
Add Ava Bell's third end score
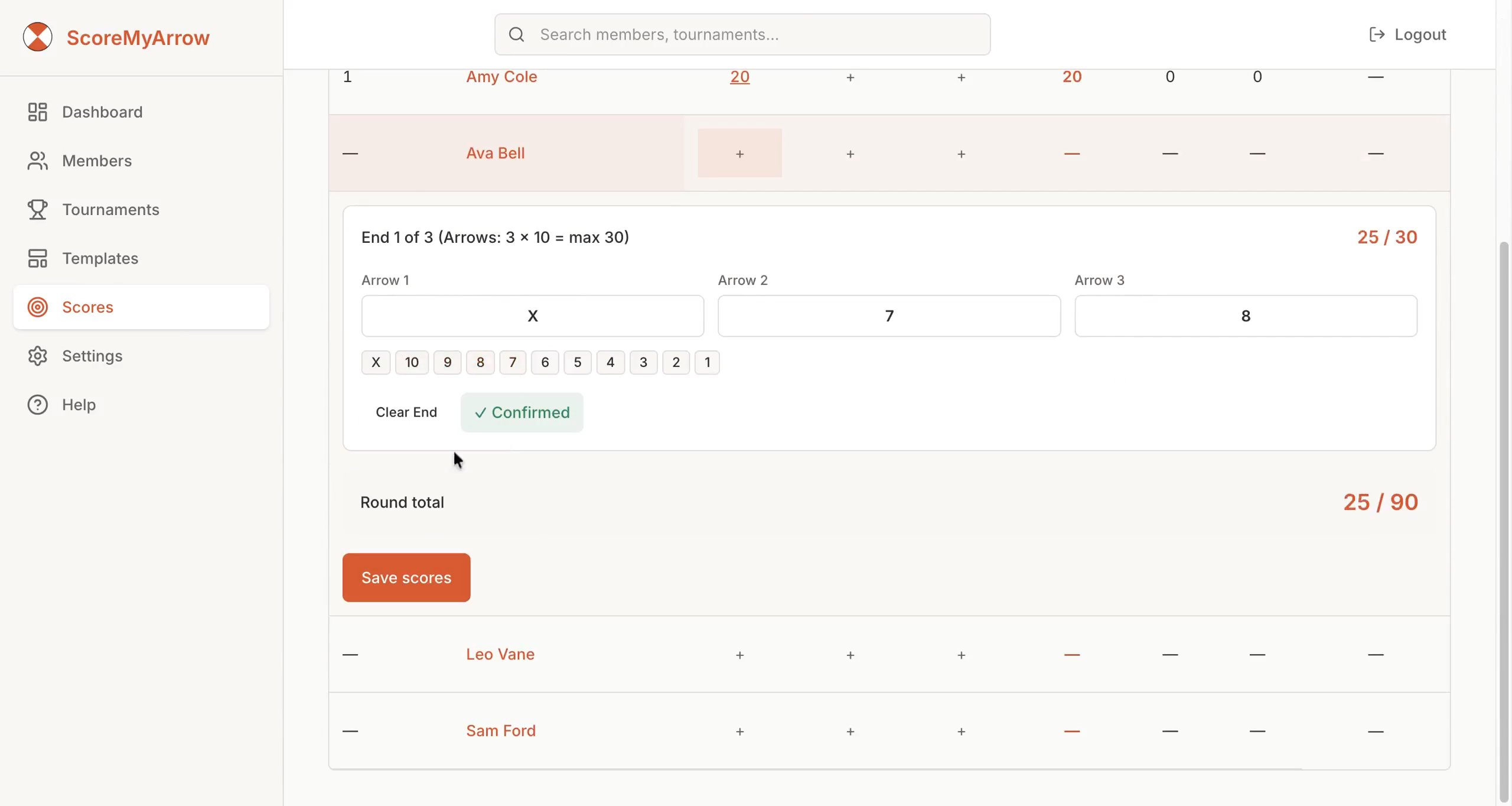click(961, 154)
